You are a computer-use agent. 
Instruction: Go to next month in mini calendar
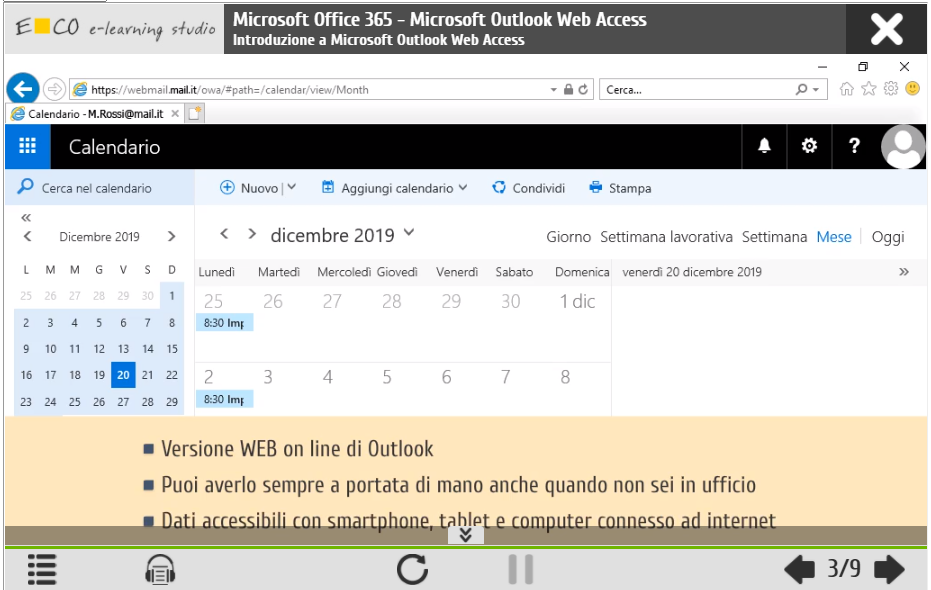point(172,236)
